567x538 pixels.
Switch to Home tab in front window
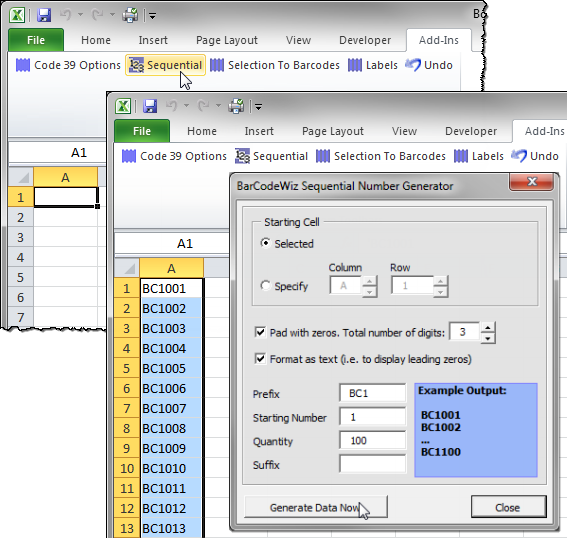[x=202, y=131]
